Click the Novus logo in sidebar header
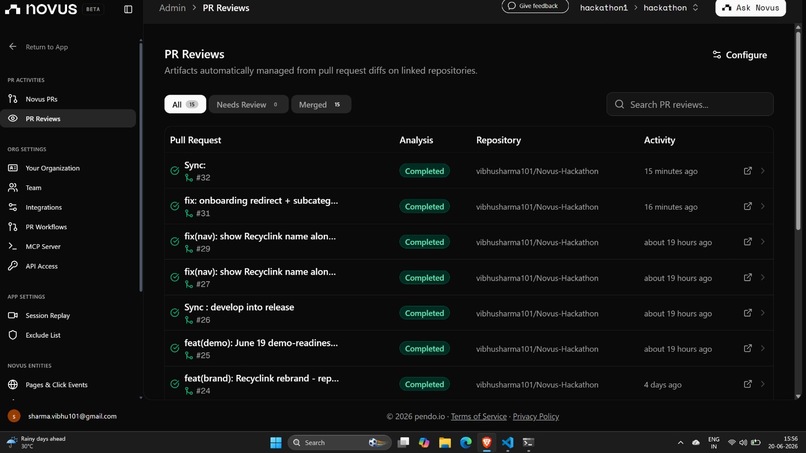Screen dimensions: 806x453 (41, 9)
